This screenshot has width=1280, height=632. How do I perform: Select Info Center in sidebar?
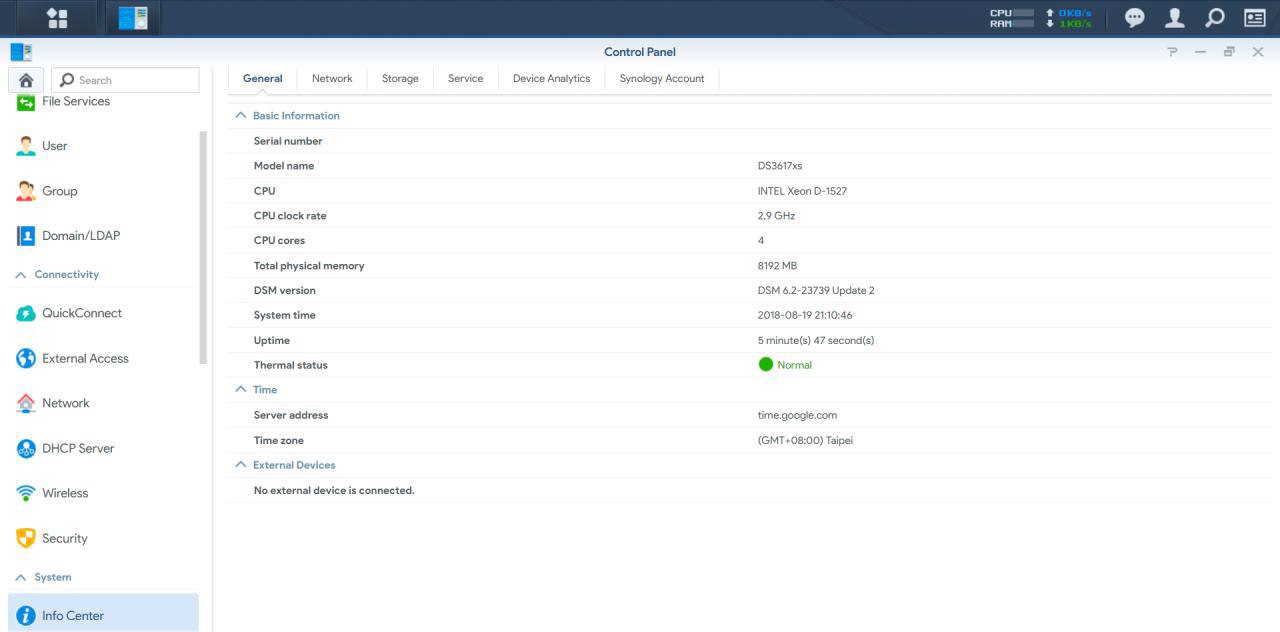[104, 615]
